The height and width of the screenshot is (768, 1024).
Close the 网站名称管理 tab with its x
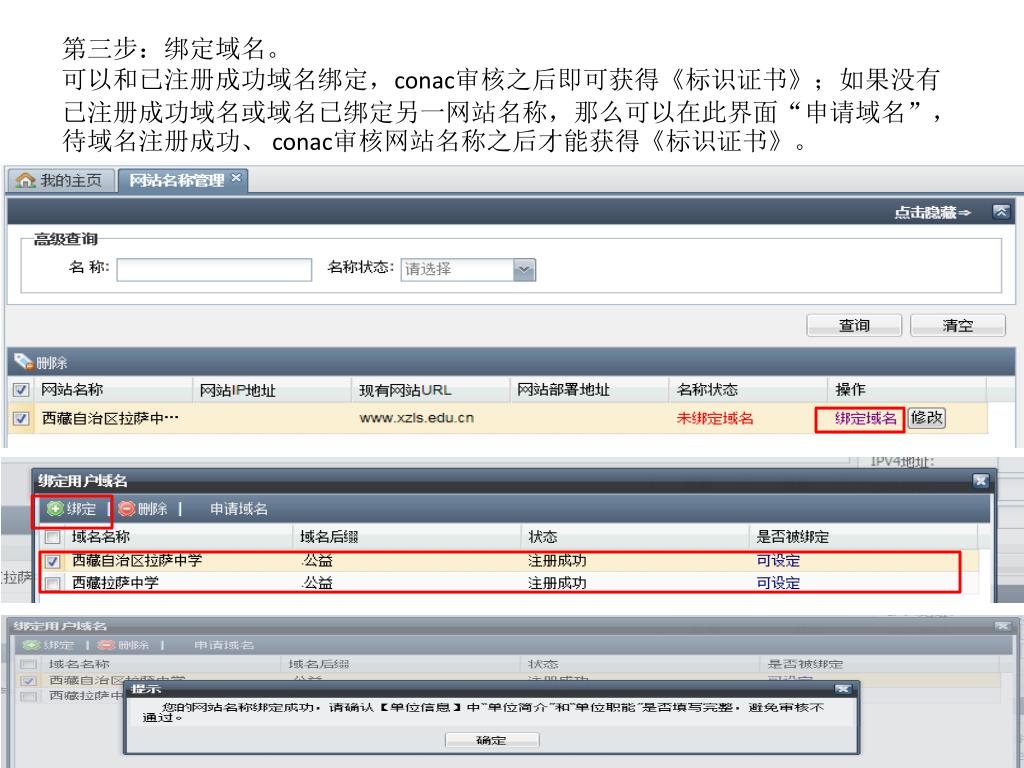pyautogui.click(x=236, y=179)
